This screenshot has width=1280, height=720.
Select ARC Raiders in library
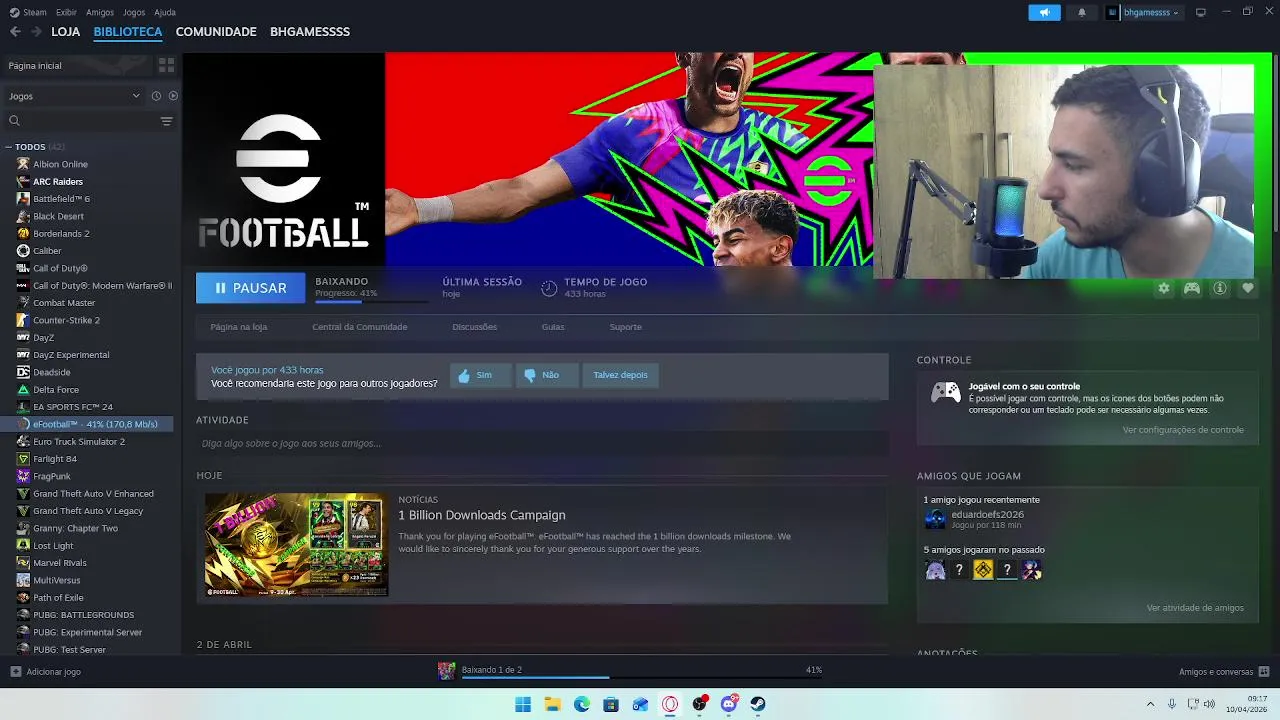coord(58,182)
